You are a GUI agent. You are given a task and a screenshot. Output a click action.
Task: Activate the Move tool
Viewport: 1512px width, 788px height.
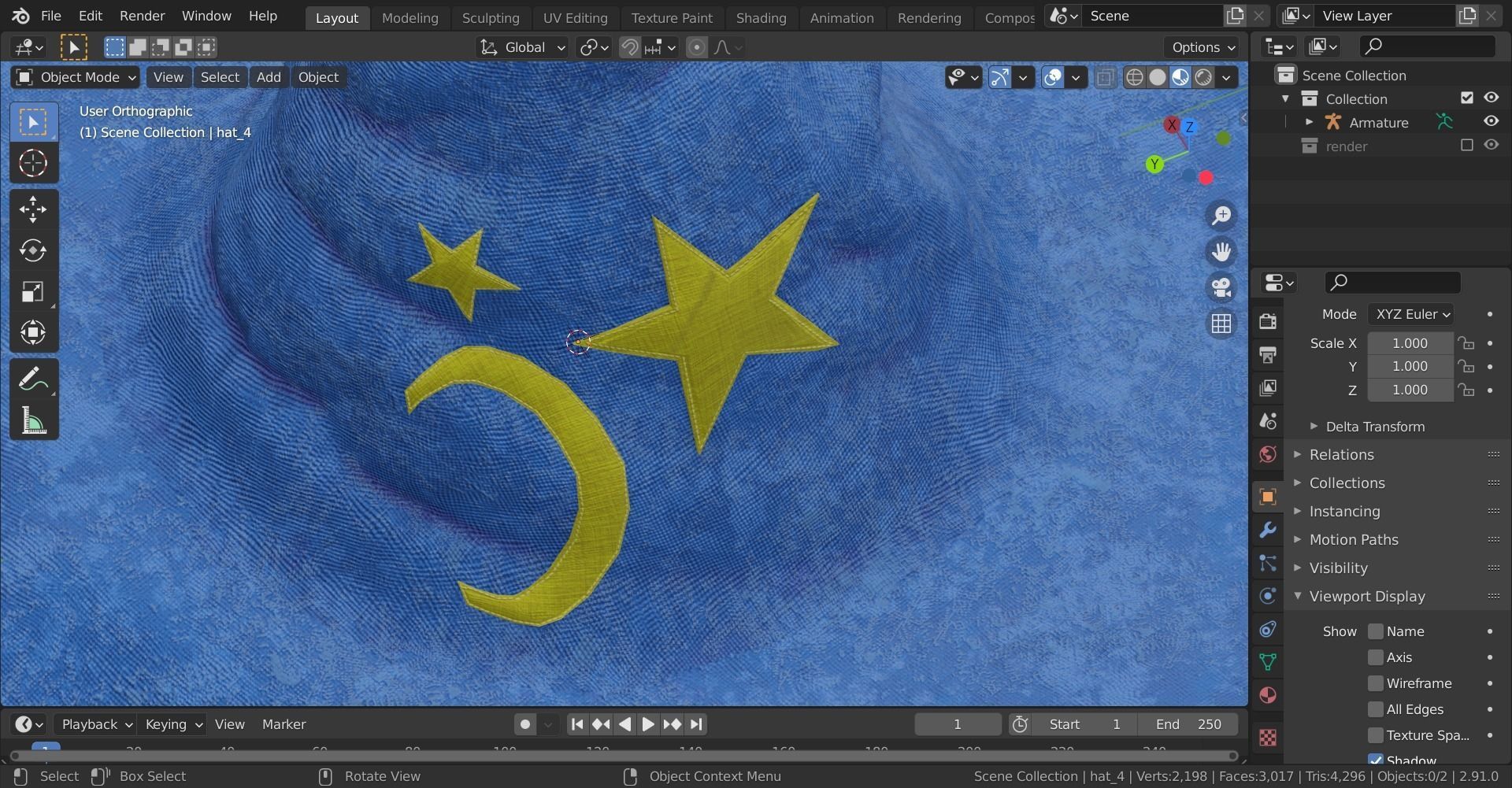pos(33,209)
